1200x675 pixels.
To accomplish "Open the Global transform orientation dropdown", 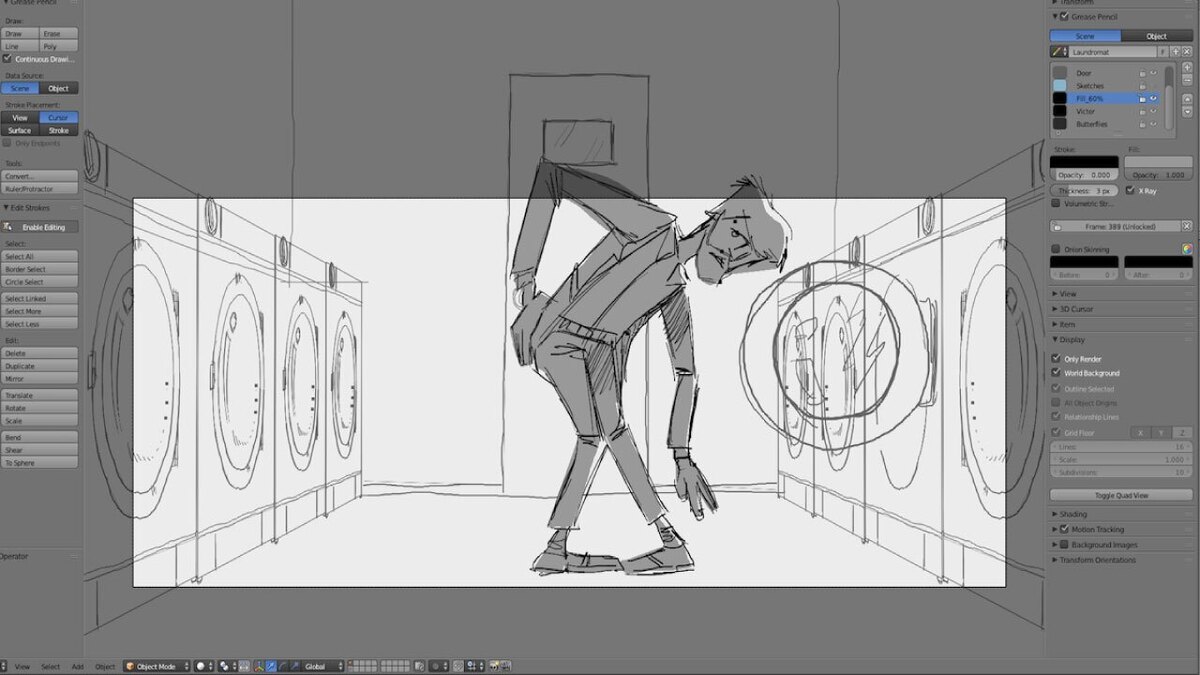I will point(323,666).
